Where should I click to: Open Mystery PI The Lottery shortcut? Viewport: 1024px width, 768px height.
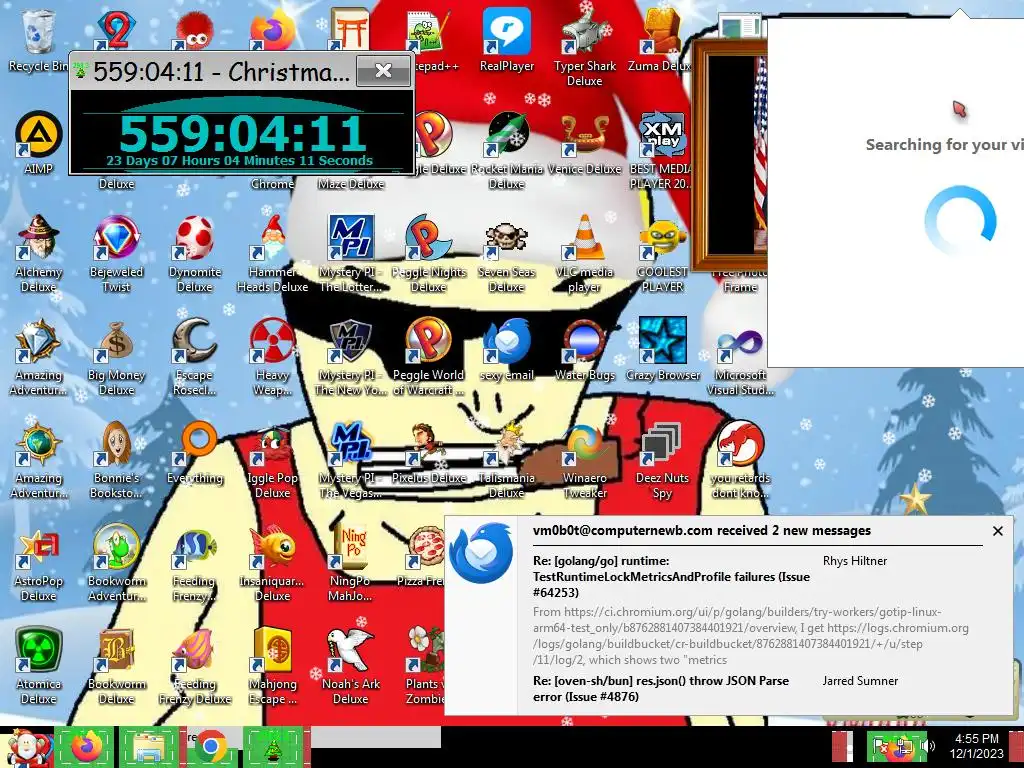[x=350, y=253]
